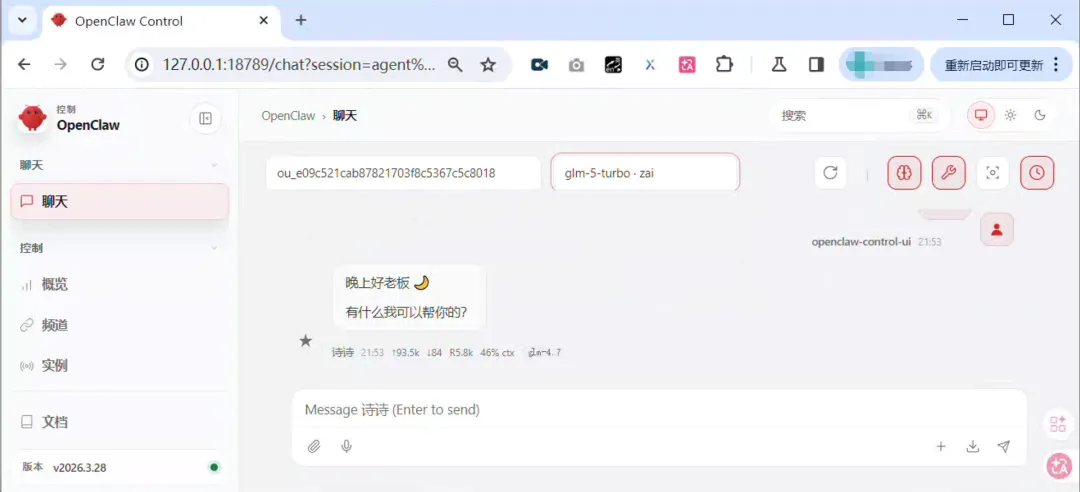Start voice input with the microphone icon
Screen dimensions: 1080x492
(346, 447)
